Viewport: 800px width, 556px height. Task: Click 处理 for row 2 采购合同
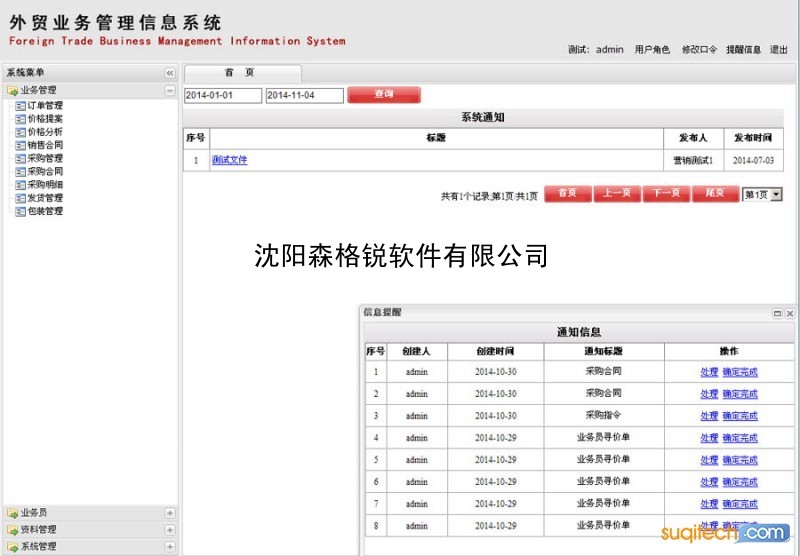tap(709, 394)
